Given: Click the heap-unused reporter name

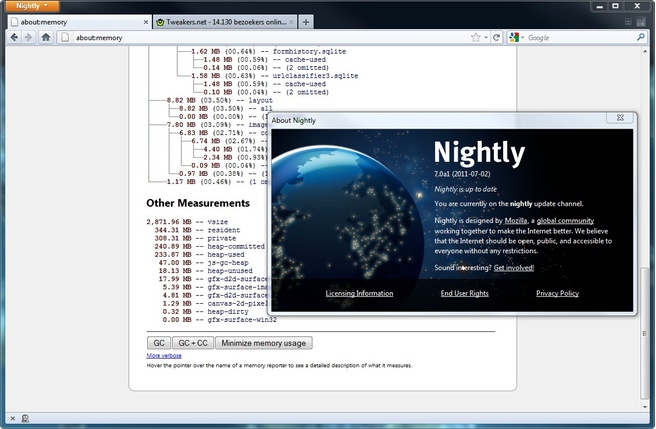Looking at the screenshot, I should (230, 271).
